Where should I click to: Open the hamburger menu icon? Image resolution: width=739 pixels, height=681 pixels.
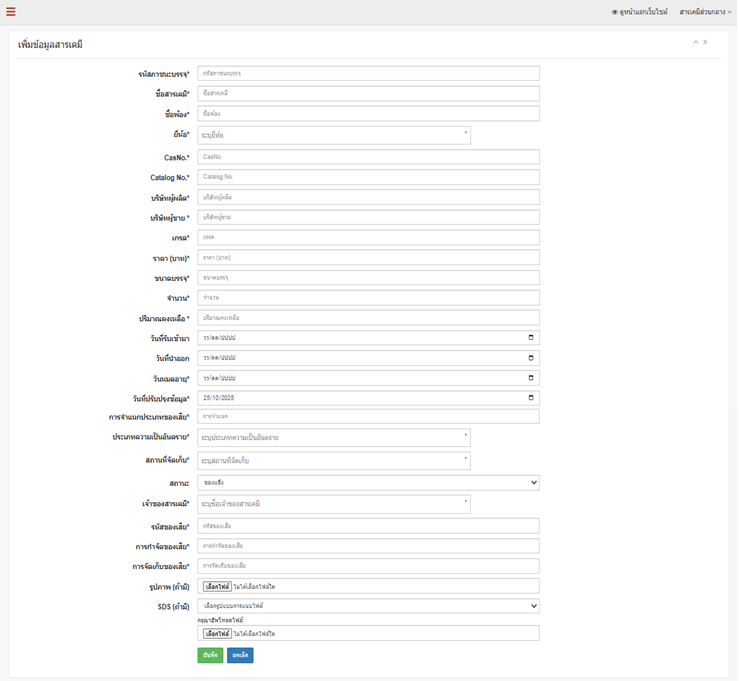tap(11, 11)
